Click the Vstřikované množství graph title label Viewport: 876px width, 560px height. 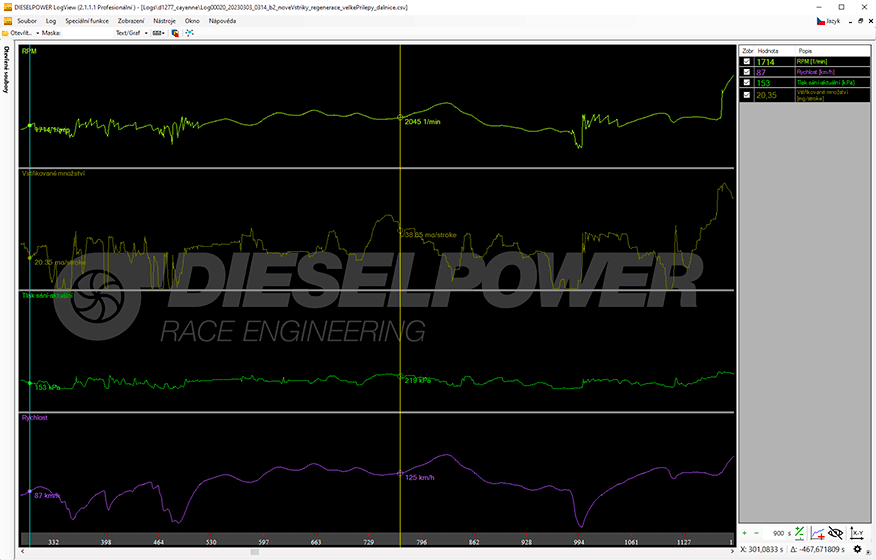pos(53,173)
